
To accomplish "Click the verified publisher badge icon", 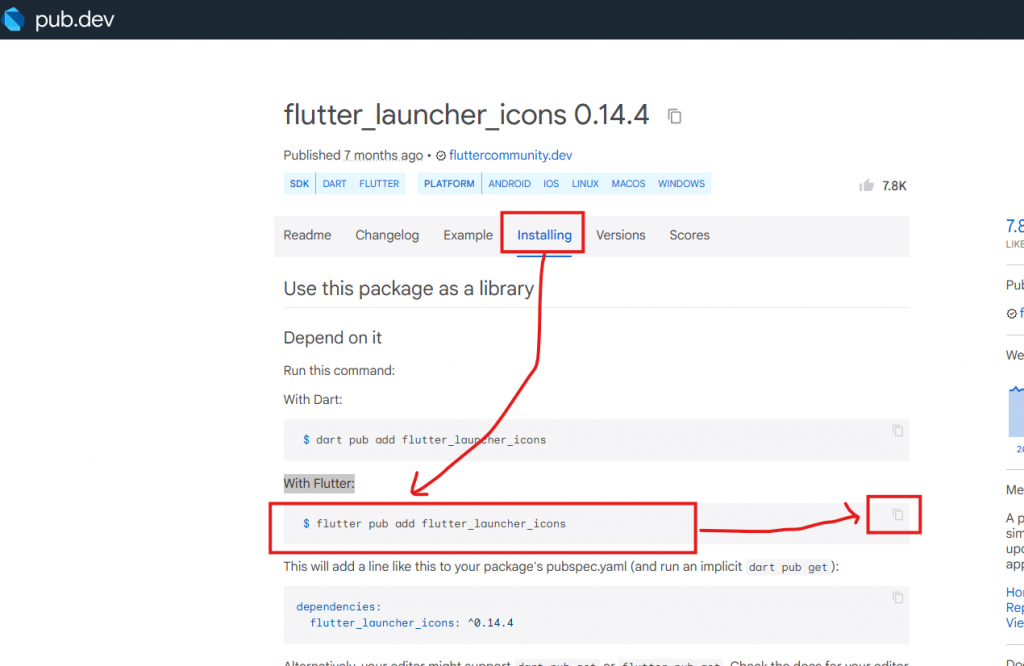I will pos(441,156).
